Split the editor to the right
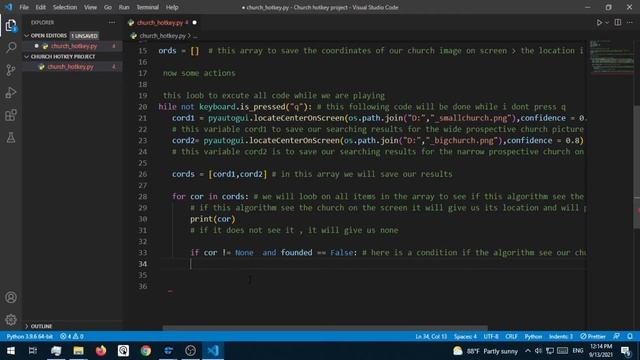Viewport: 640px width, 360px height. [x=618, y=22]
